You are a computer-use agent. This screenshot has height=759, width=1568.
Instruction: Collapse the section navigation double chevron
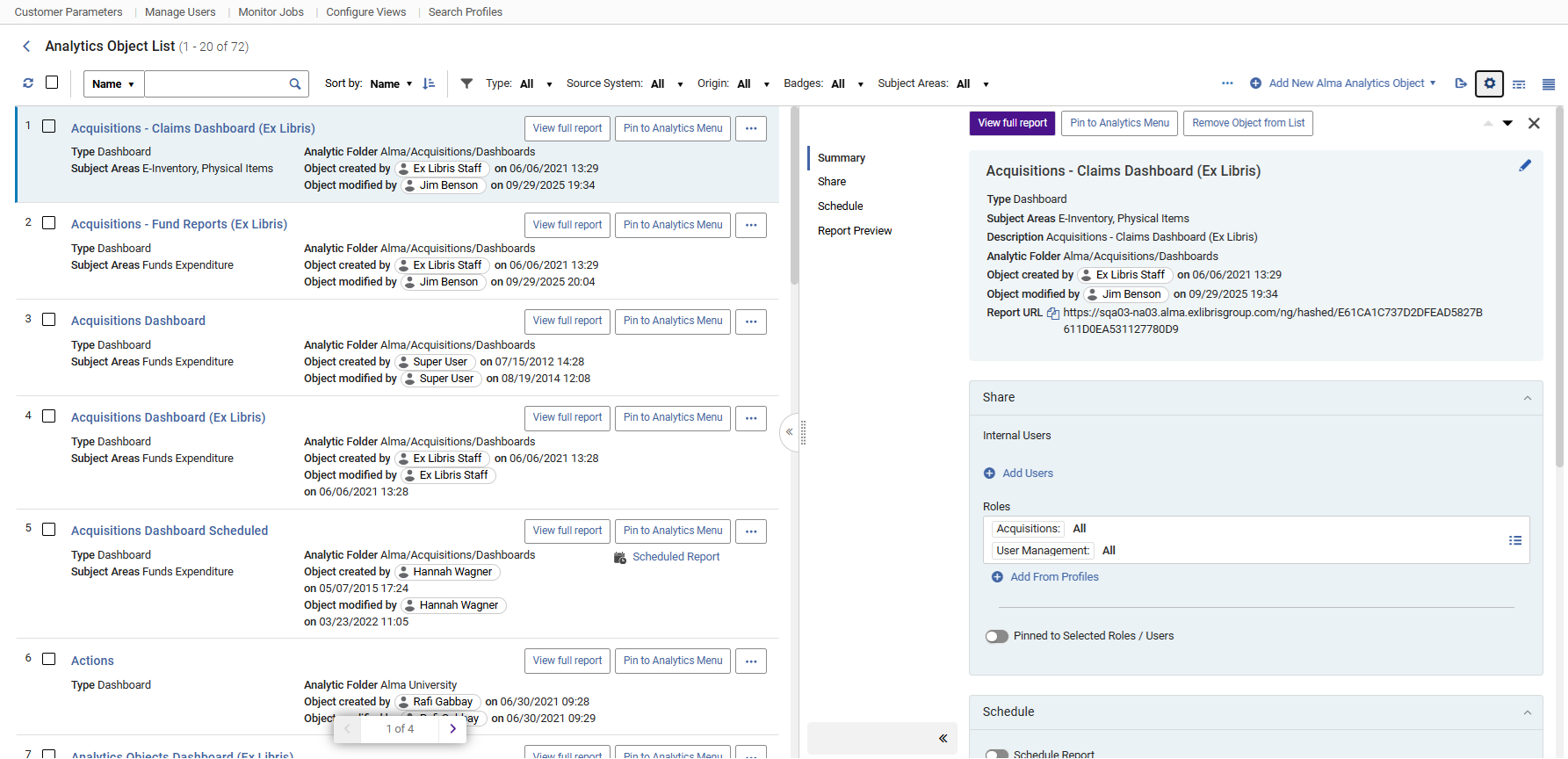943,739
